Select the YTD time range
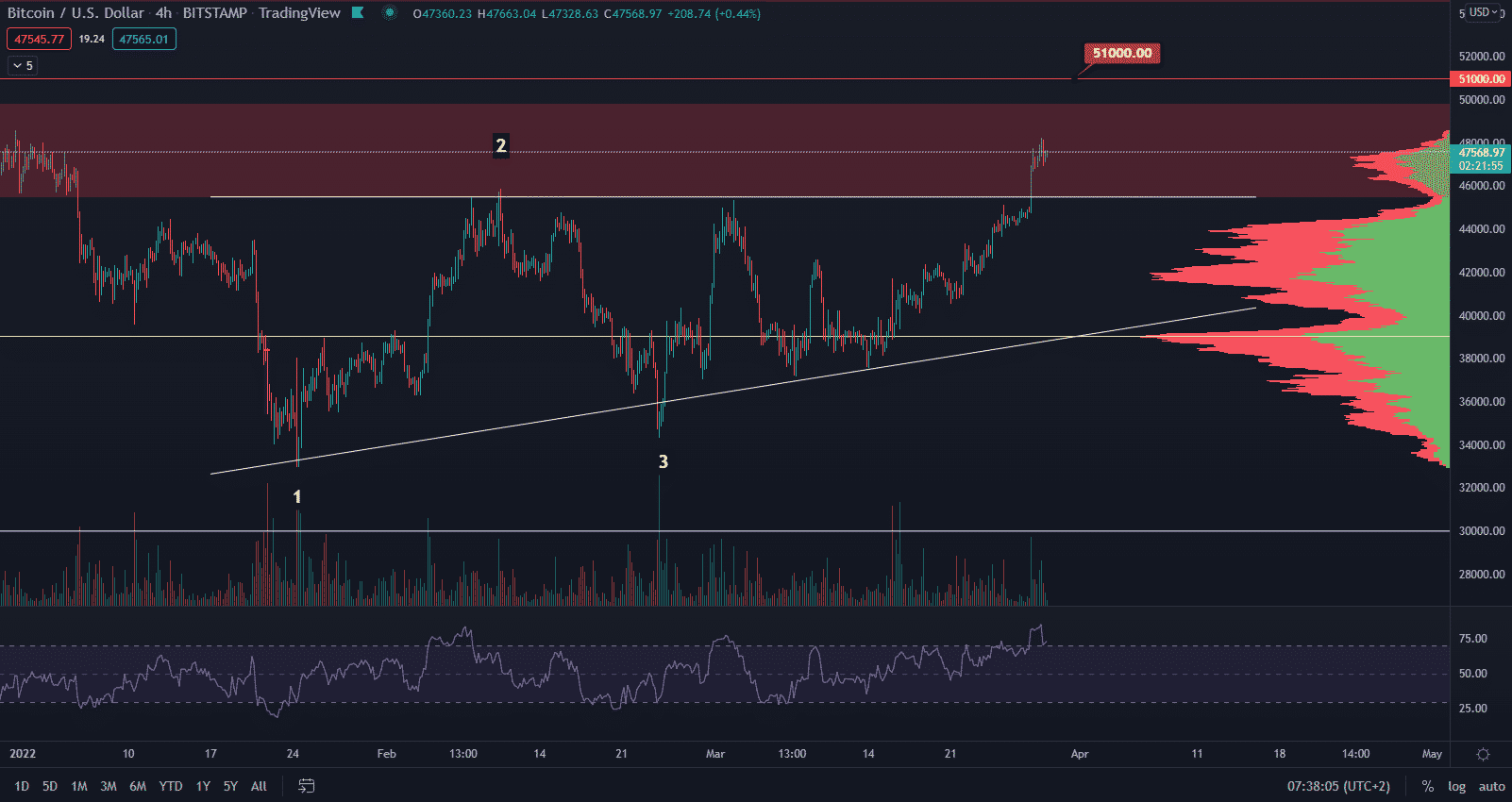Screen dimensions: 1512x802 click(171, 786)
